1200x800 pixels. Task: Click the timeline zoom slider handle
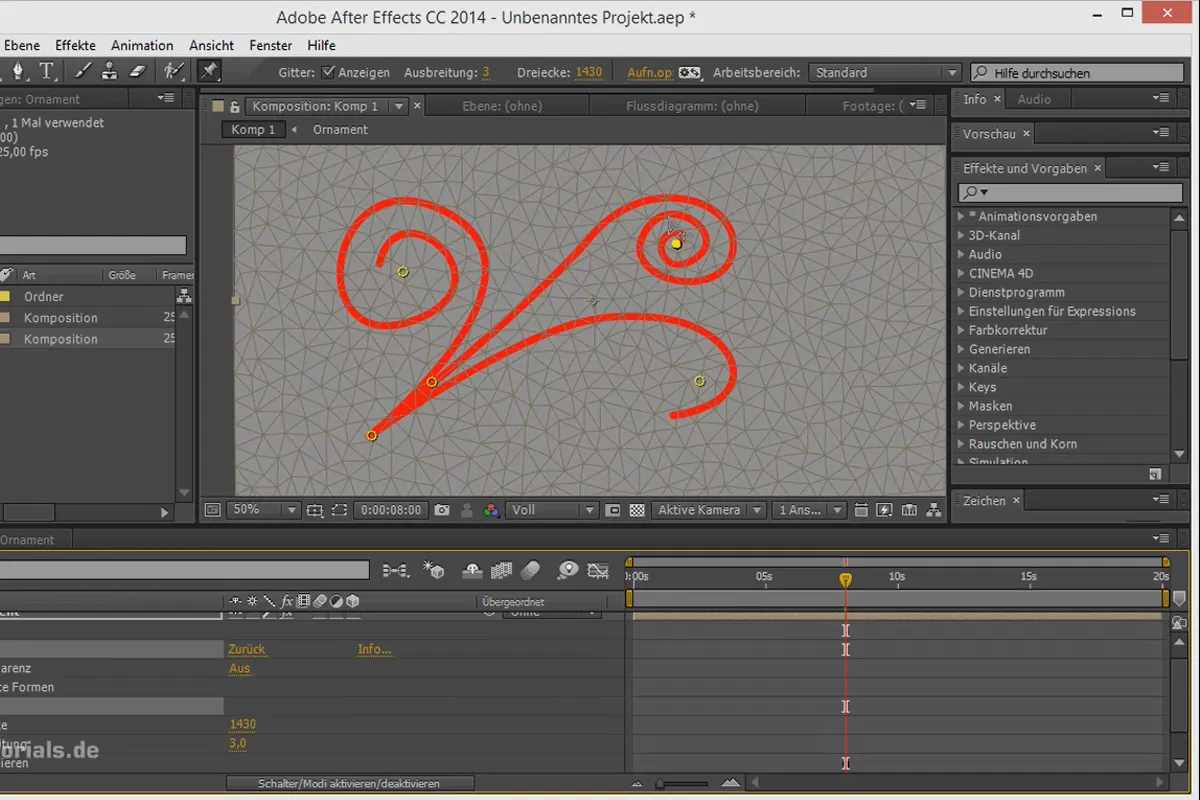click(661, 784)
